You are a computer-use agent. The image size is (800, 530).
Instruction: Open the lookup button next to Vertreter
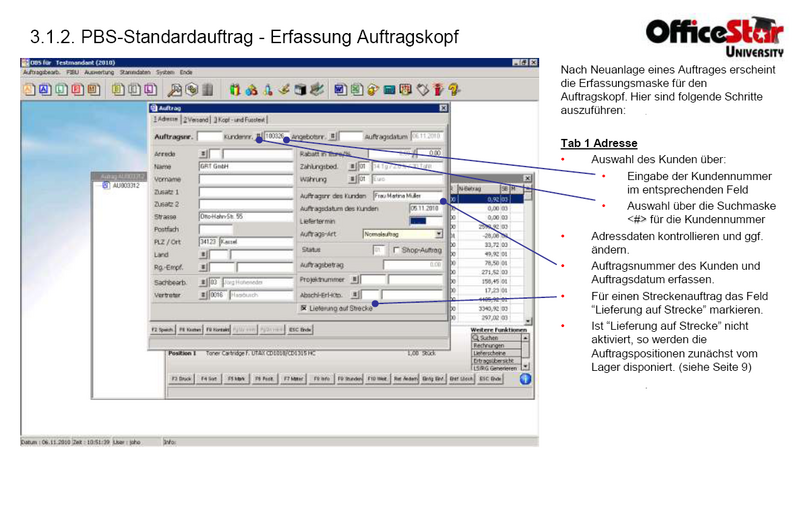[203, 295]
